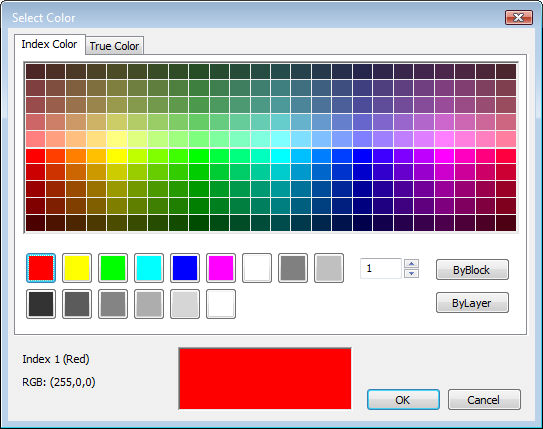543x429 pixels.
Task: Increase color index with up arrow
Action: 411,263
